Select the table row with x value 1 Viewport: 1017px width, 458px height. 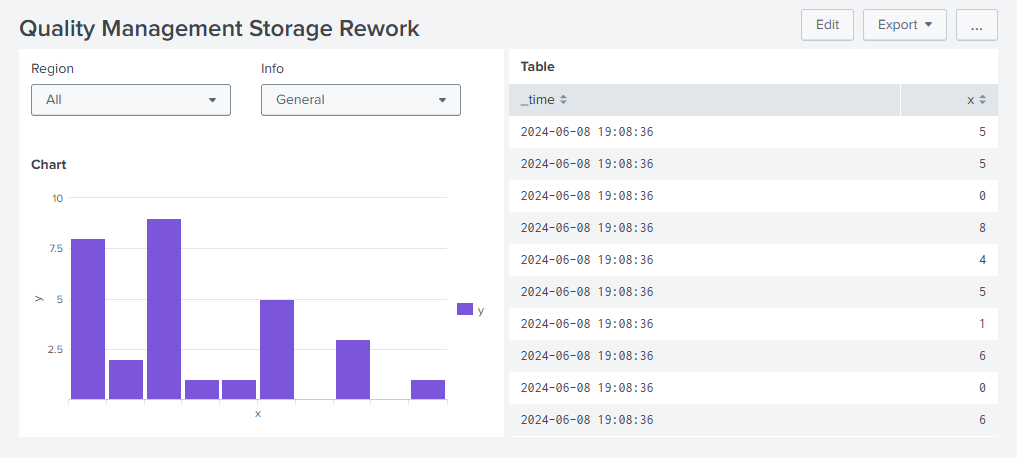pos(752,324)
